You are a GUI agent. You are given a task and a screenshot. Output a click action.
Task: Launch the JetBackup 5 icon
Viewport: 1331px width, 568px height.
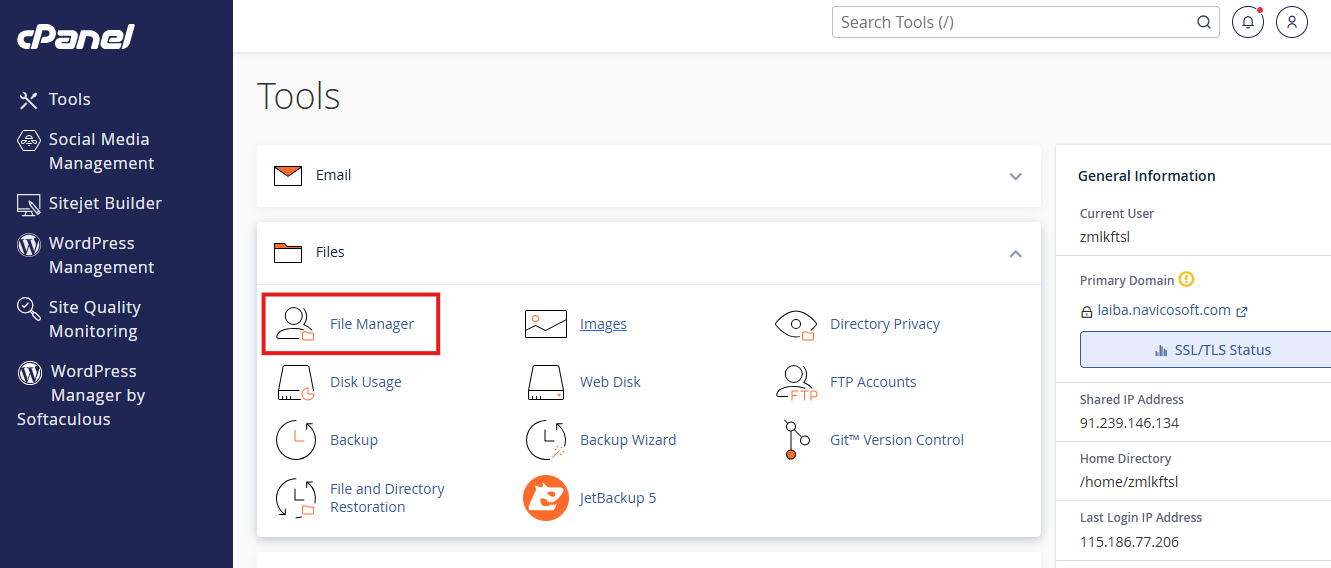tap(545, 498)
